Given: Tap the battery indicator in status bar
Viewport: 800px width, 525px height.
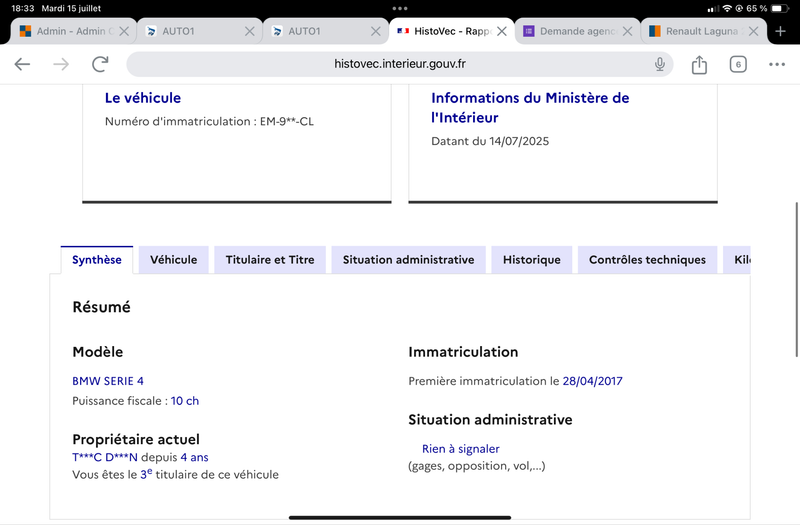Looking at the screenshot, I should pos(779,9).
